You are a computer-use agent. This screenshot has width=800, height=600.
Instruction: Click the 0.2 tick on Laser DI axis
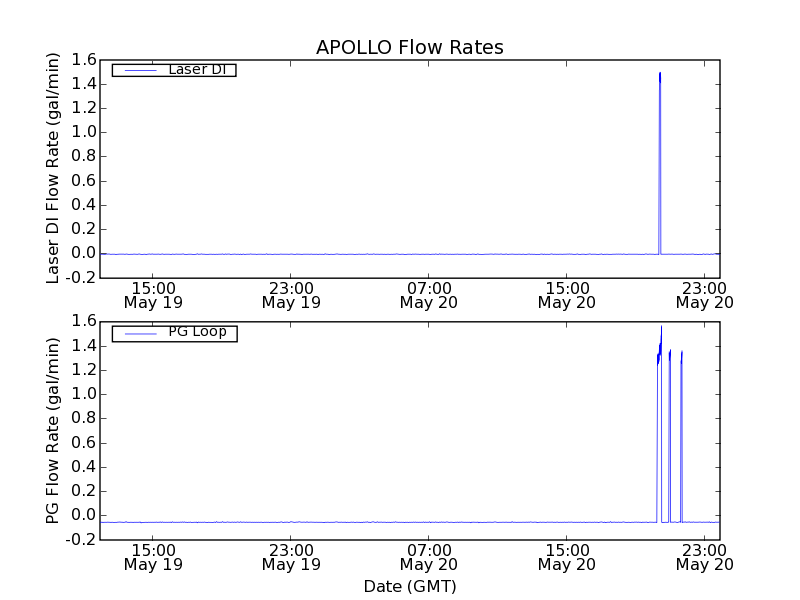(x=84, y=229)
